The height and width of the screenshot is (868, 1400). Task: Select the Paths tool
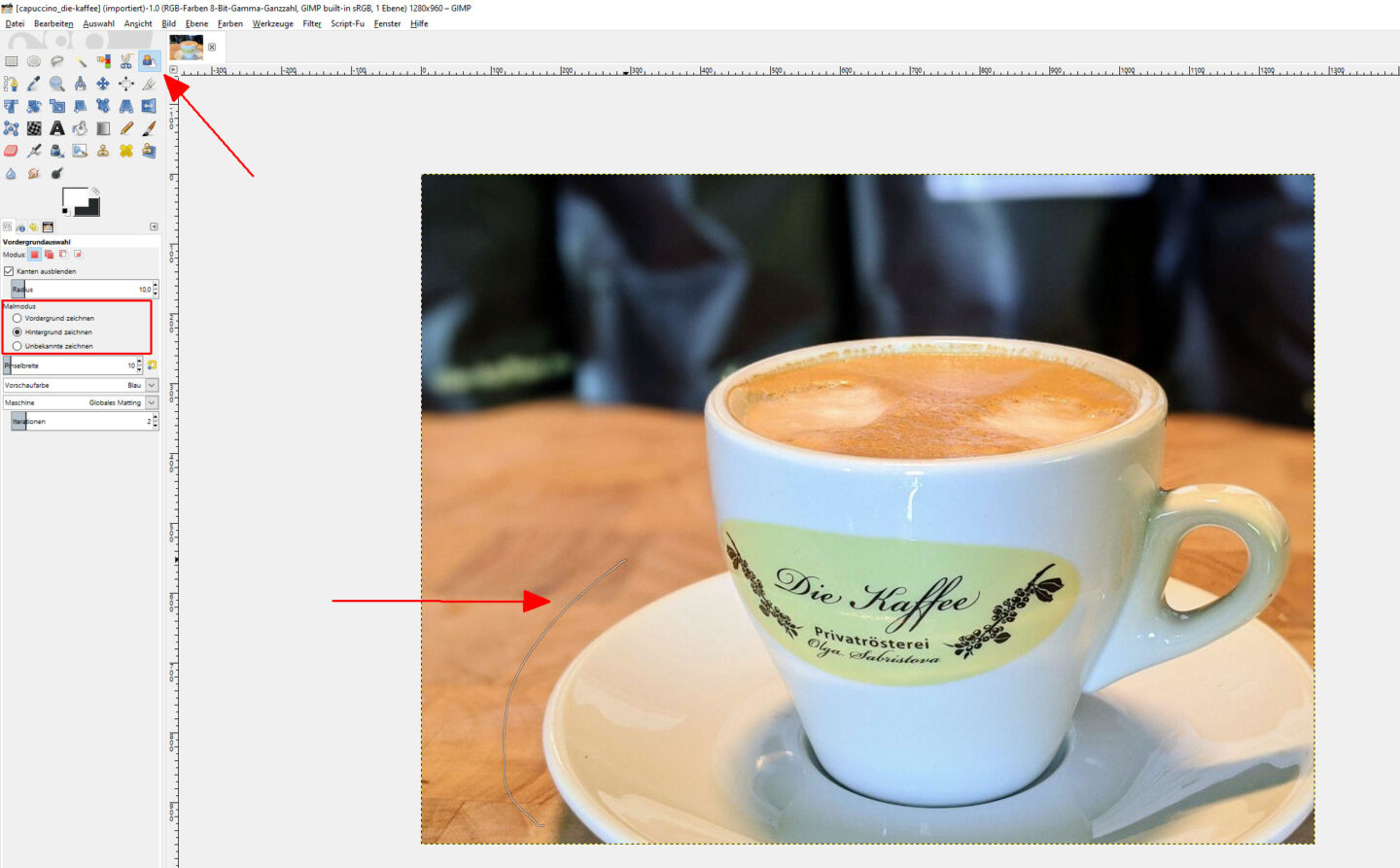pos(11,84)
